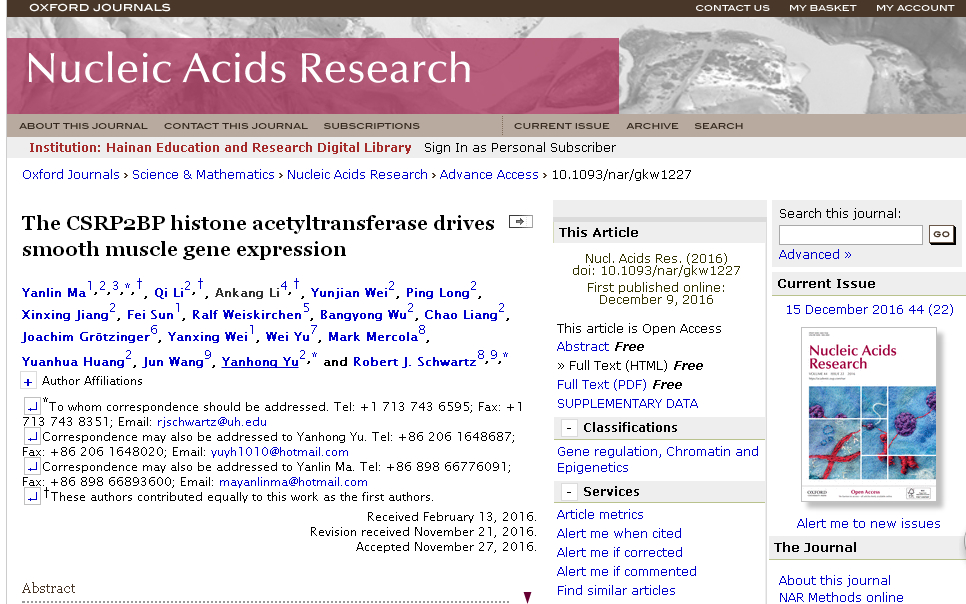Image resolution: width=966 pixels, height=604 pixels.
Task: Click the next-article arrow icon beside the title
Action: [520, 221]
